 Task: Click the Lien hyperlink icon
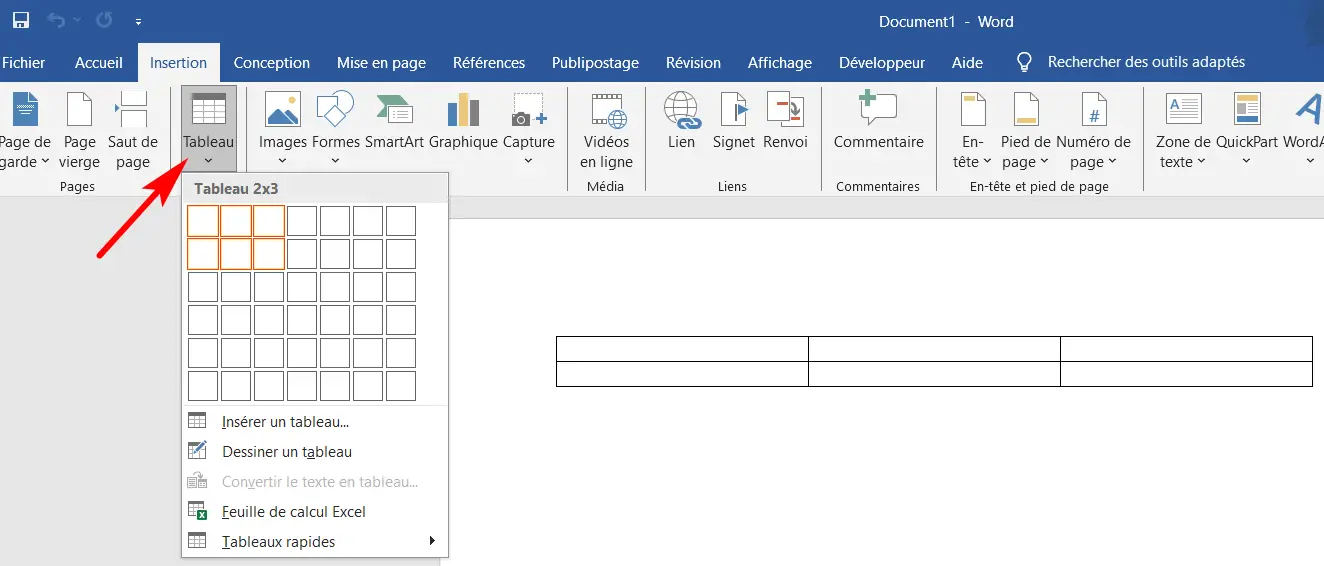tap(682, 121)
